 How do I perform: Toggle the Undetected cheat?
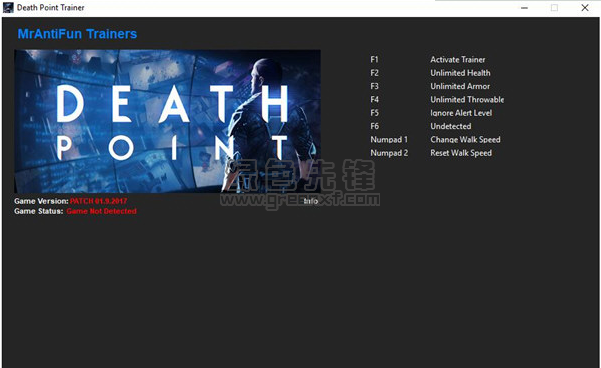point(451,126)
